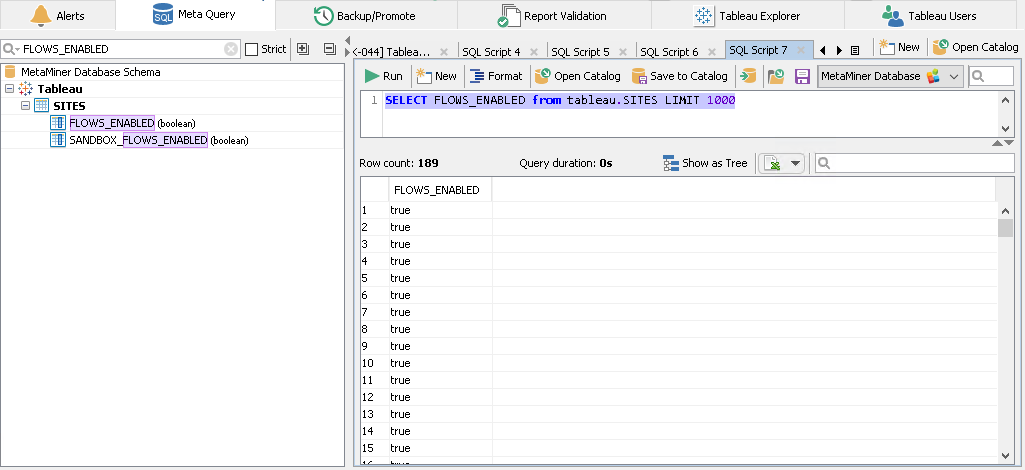Click Open Catalog in the script toolbar
Viewport: 1025px width, 470px height.
coord(577,76)
